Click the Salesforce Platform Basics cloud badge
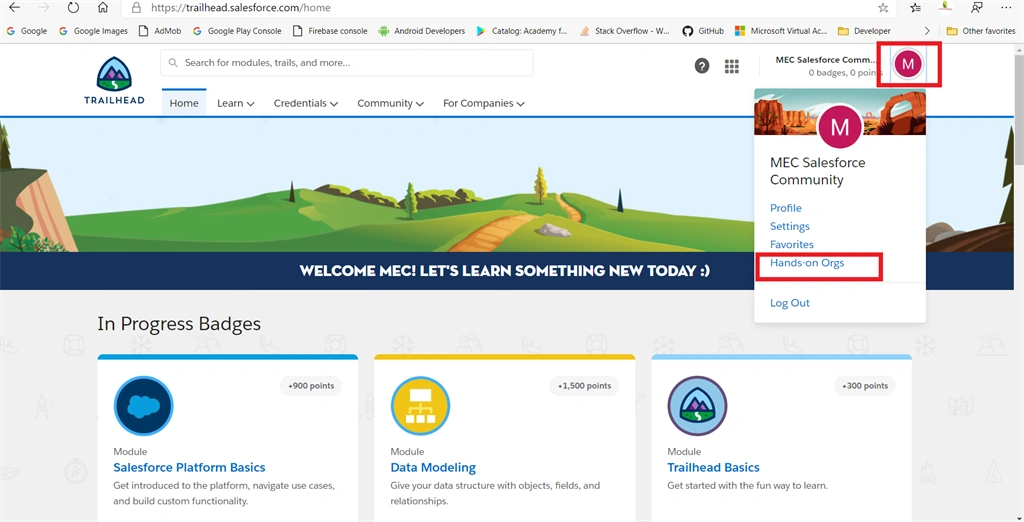1024x522 pixels. click(x=143, y=406)
